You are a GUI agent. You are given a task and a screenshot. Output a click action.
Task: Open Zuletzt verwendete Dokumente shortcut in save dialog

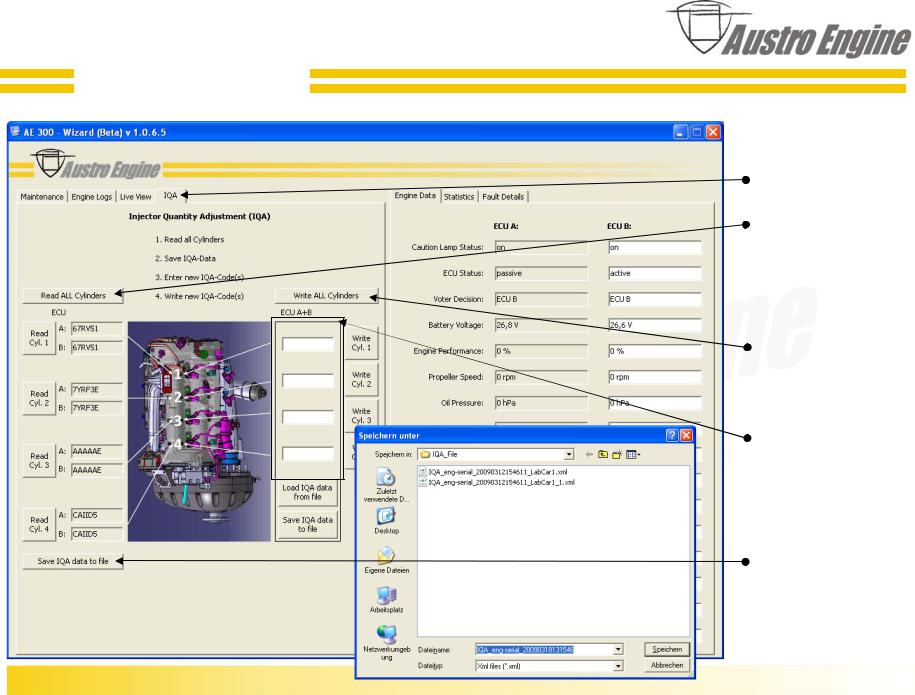386,485
